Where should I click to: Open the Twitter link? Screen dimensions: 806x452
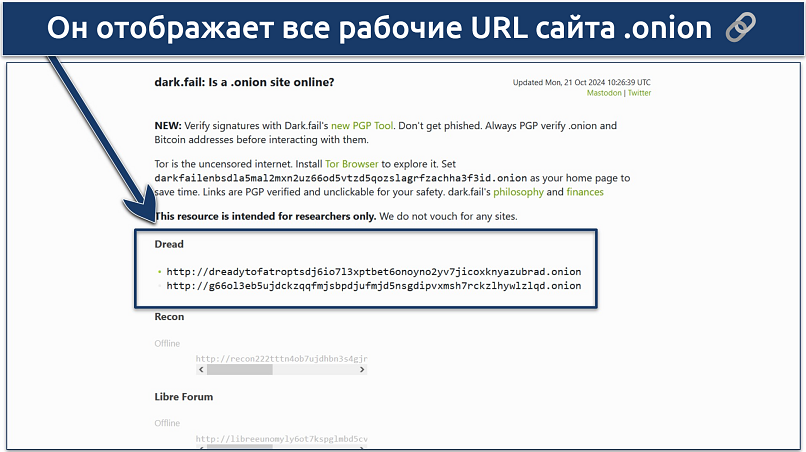tap(639, 93)
